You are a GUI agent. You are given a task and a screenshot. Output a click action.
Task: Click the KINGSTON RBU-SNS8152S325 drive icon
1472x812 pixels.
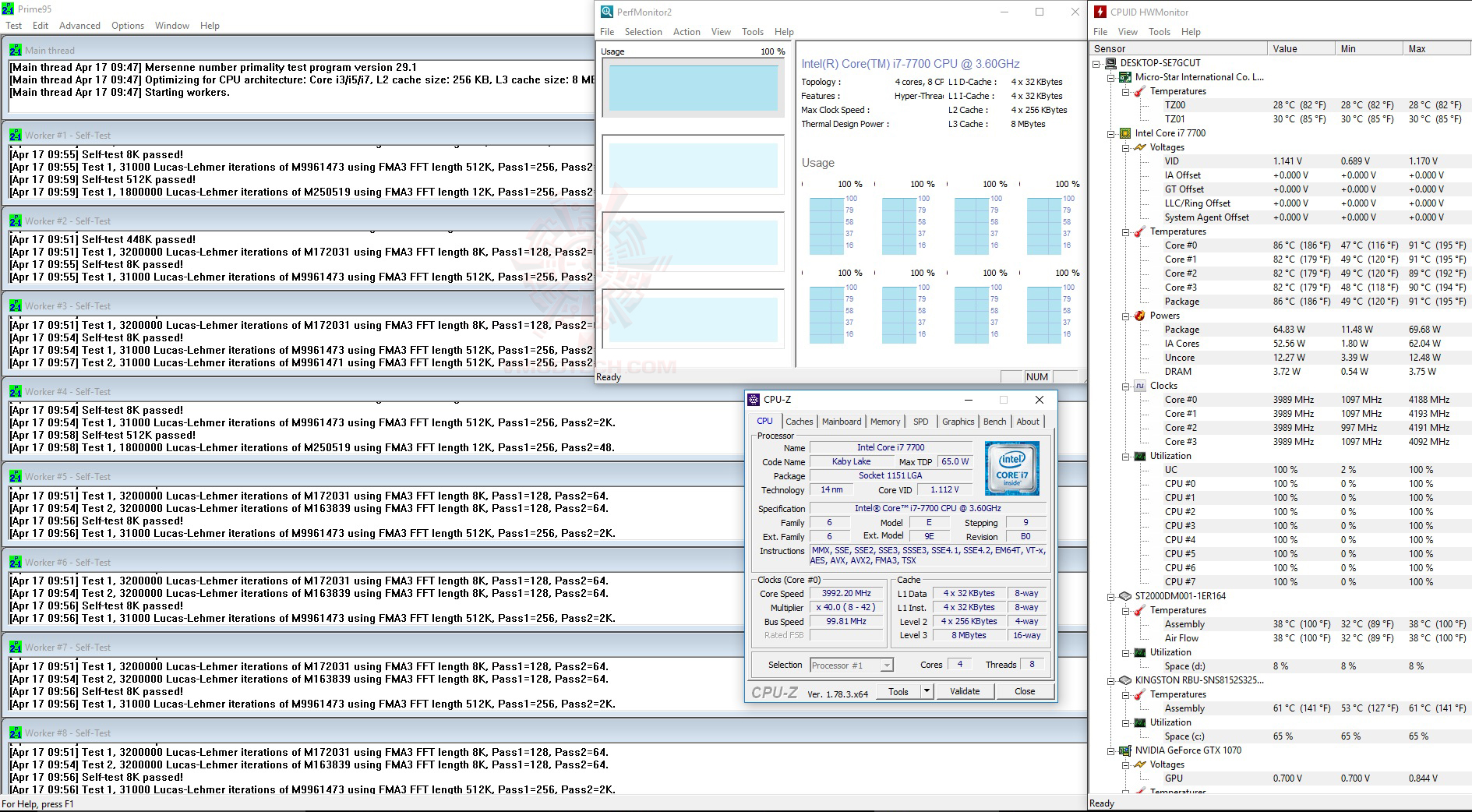(1125, 680)
